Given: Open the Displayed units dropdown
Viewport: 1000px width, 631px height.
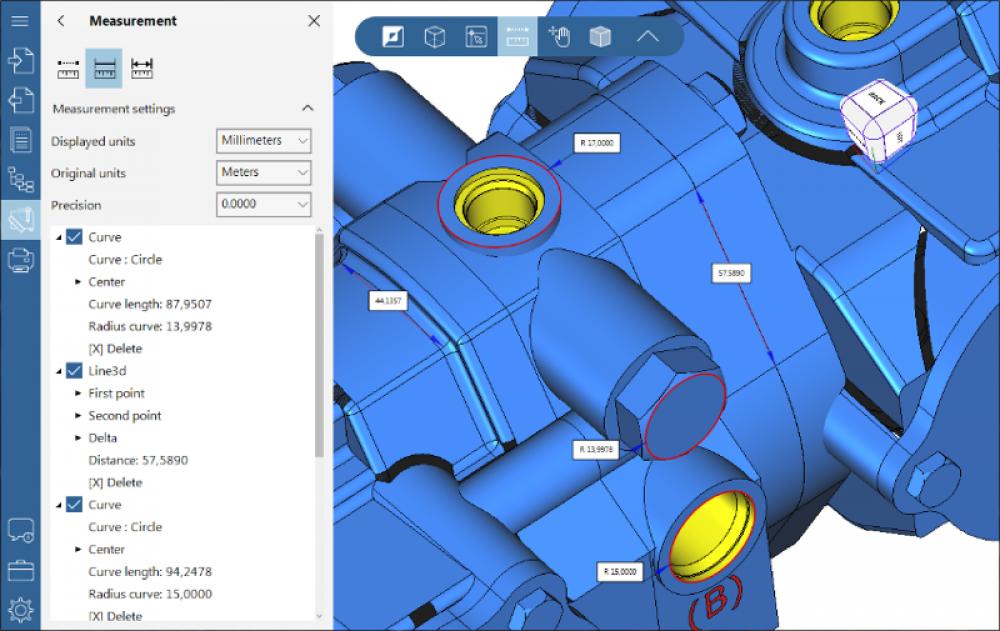Looking at the screenshot, I should pyautogui.click(x=263, y=141).
